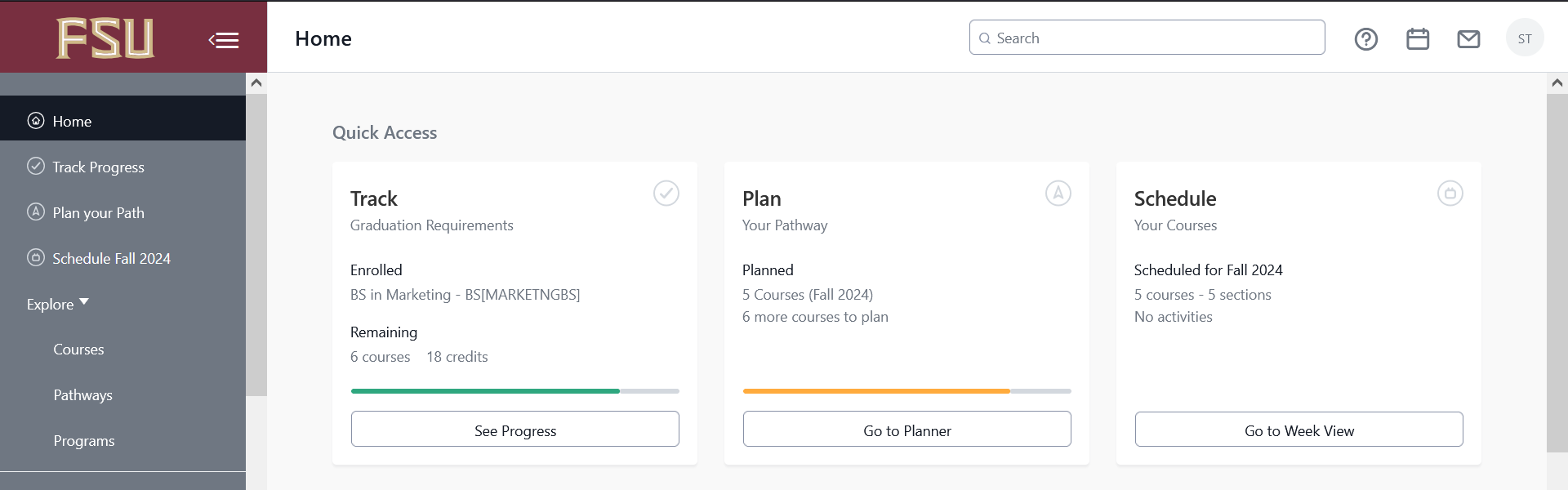Screen dimensions: 1568x490
Task: Go to Track Progress in the sidebar
Action: [x=98, y=167]
